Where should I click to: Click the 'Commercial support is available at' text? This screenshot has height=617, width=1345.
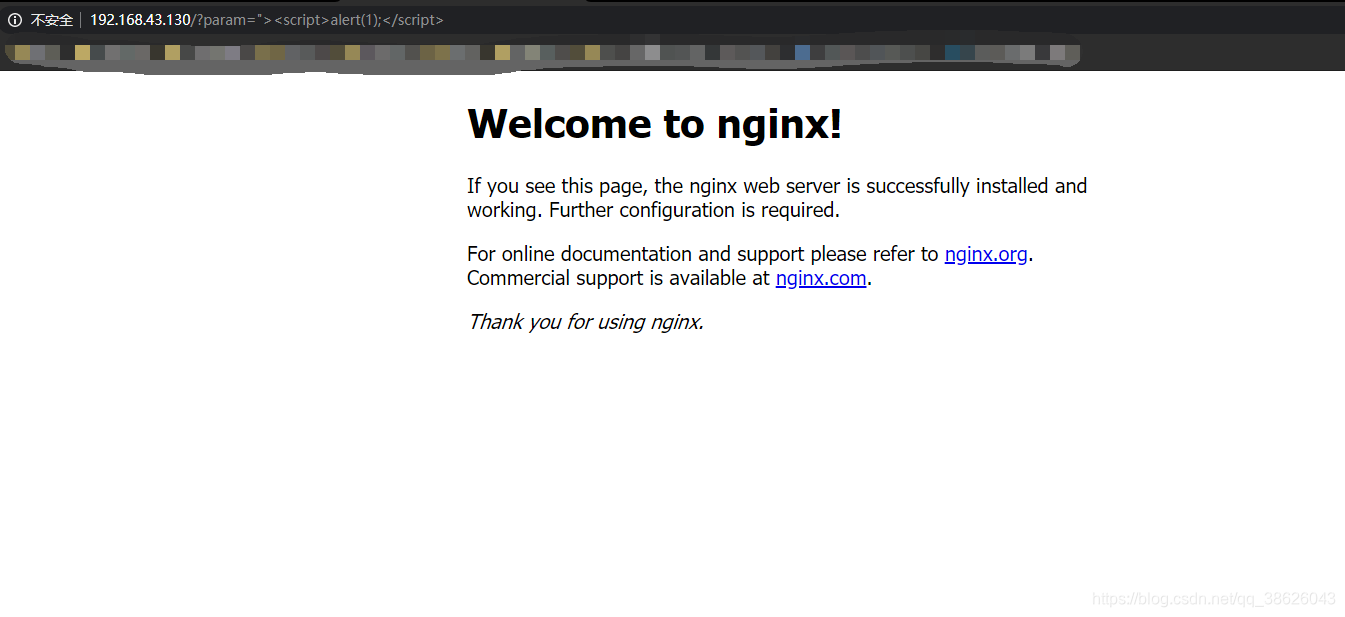[x=619, y=278]
